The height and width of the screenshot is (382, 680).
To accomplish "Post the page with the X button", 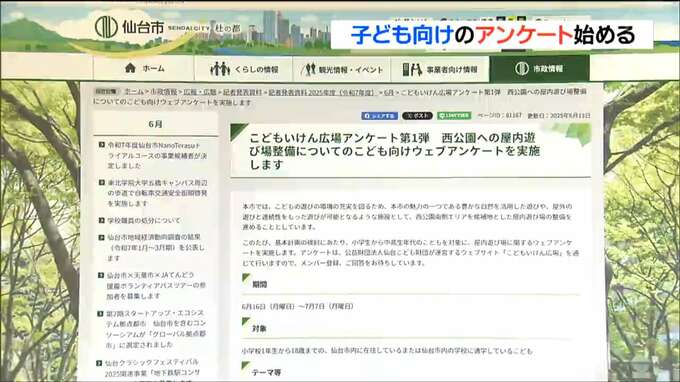I will (x=417, y=116).
